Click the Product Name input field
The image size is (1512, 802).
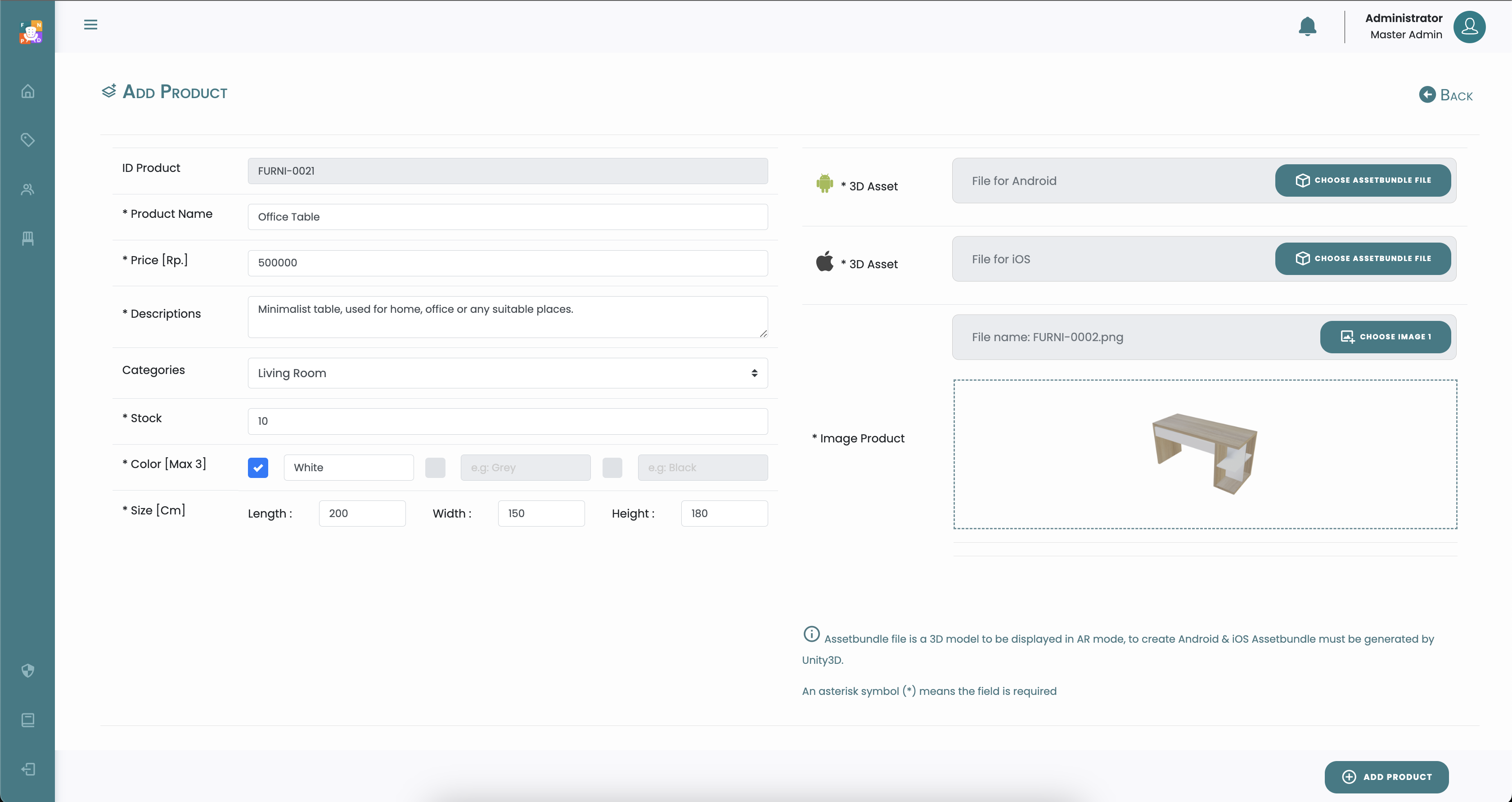(x=507, y=216)
